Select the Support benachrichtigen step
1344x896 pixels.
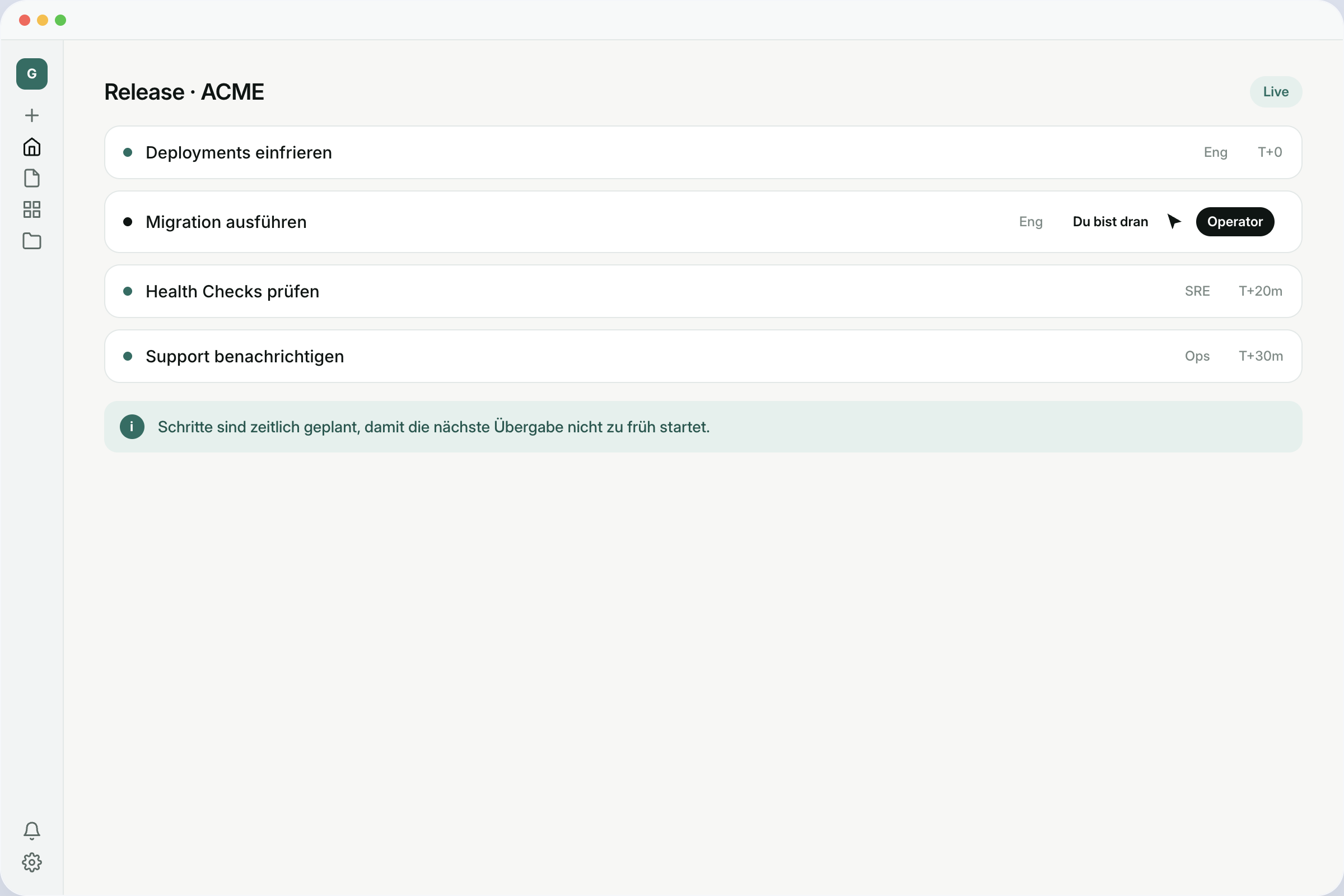(703, 357)
